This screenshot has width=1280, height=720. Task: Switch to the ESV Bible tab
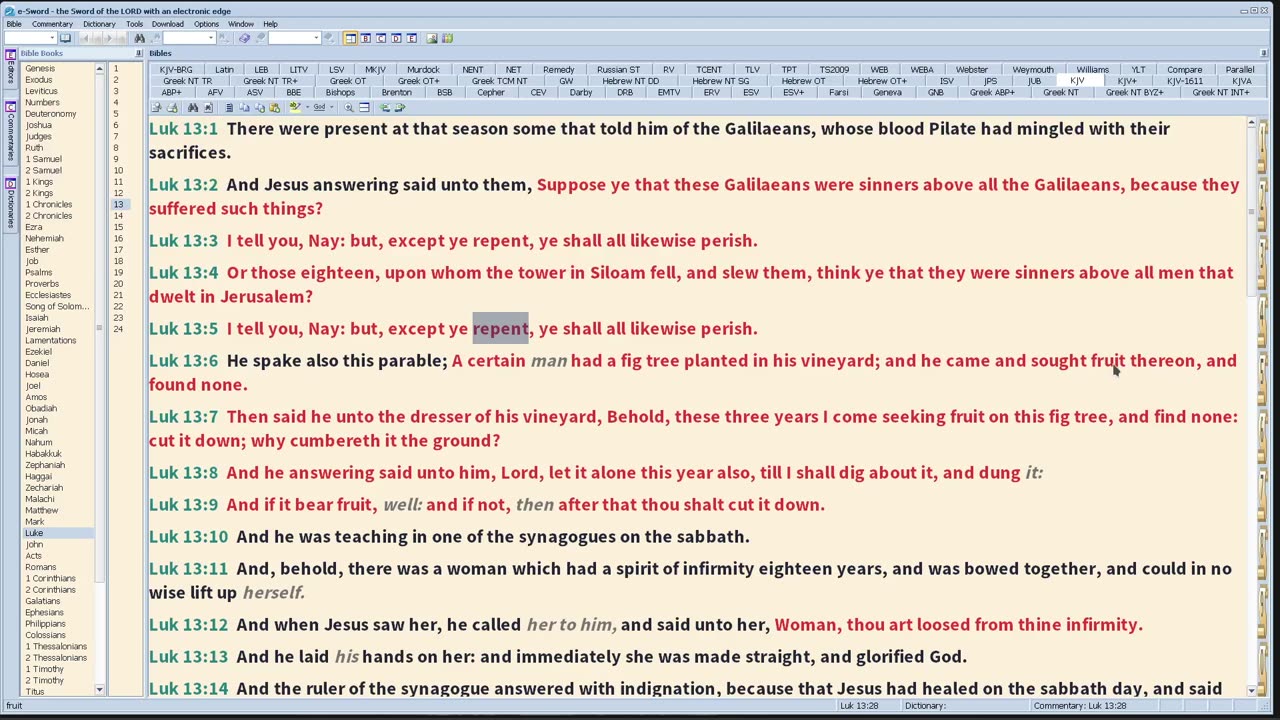pyautogui.click(x=751, y=92)
